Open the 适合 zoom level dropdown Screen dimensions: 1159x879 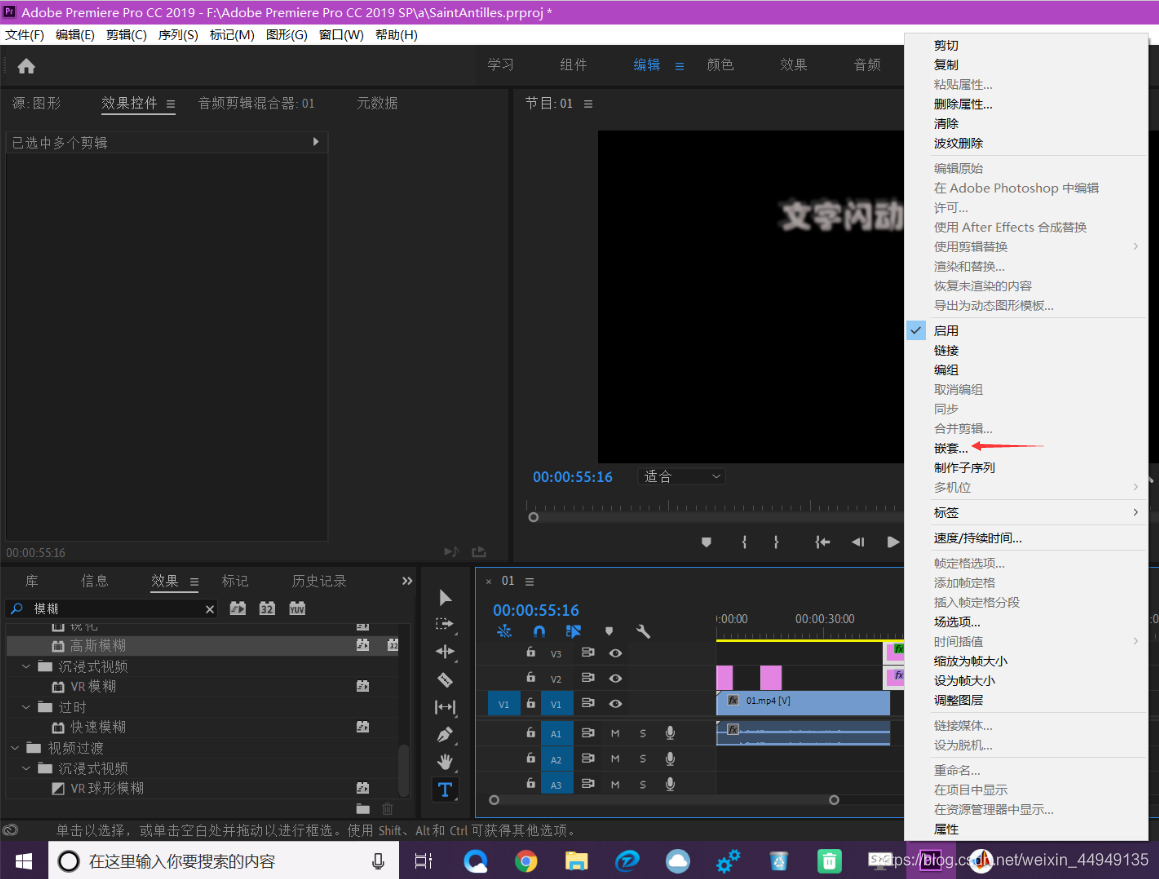click(x=681, y=477)
